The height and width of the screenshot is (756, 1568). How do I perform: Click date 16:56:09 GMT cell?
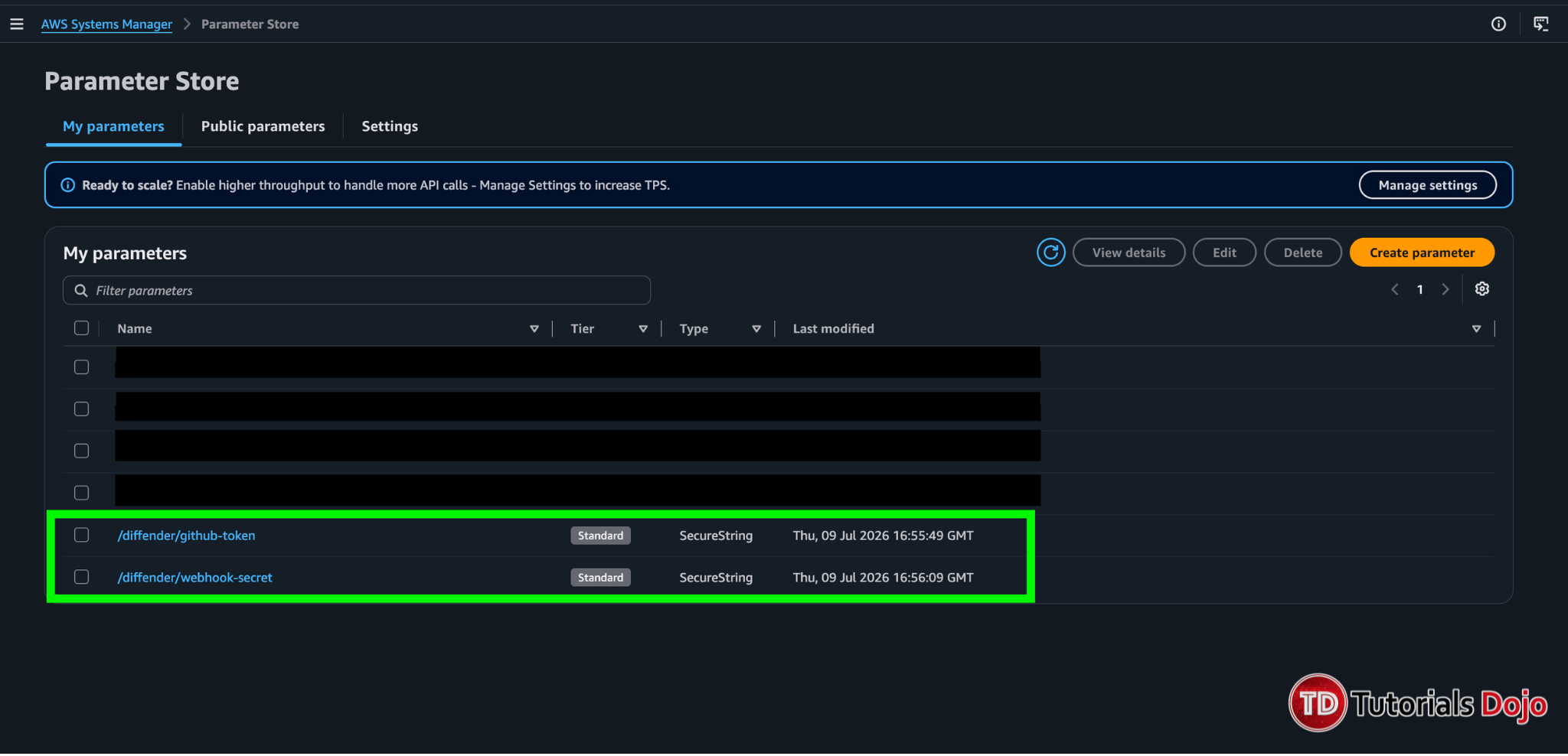pyautogui.click(x=883, y=578)
